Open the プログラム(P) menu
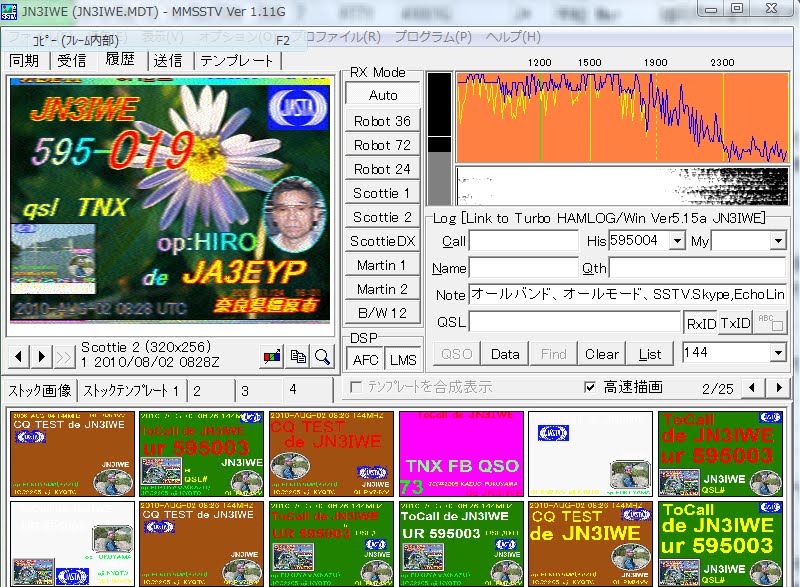This screenshot has height=587, width=800. [x=433, y=37]
